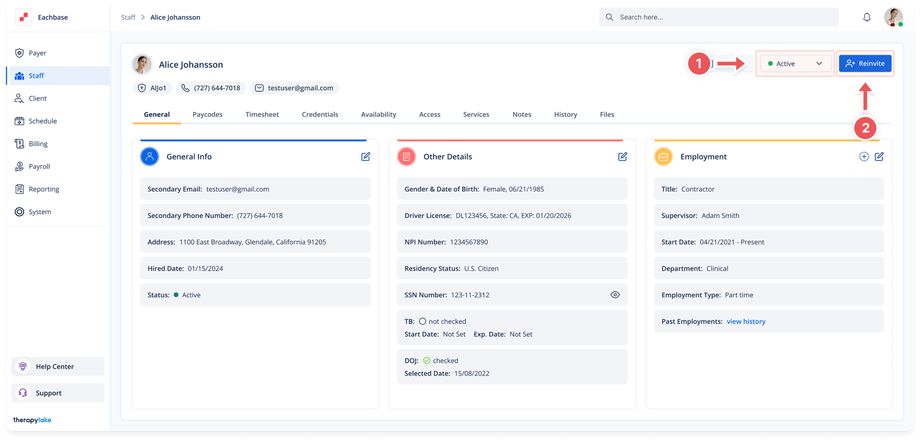This screenshot has width=920, height=441.
Task: Open user profile avatar menu
Action: [x=893, y=17]
